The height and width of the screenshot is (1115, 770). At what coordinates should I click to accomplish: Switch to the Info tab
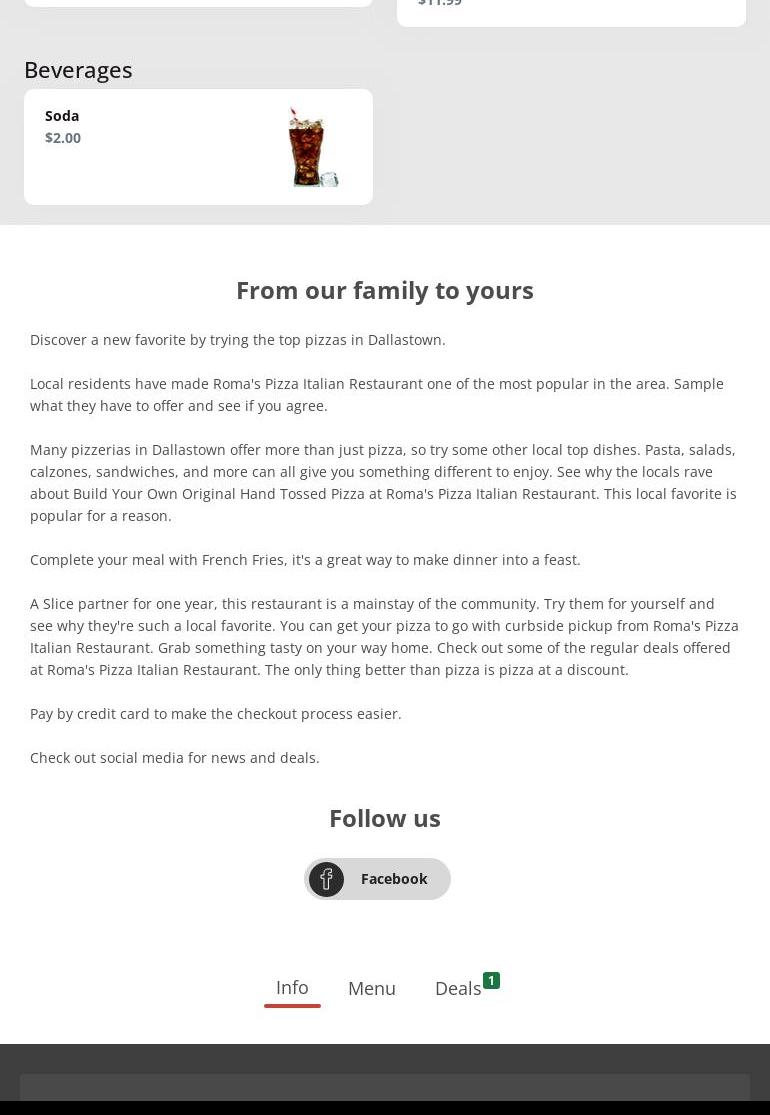292,987
